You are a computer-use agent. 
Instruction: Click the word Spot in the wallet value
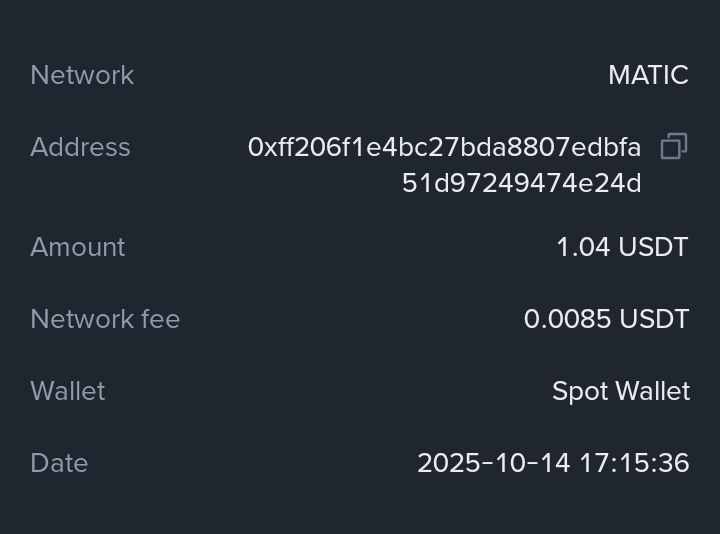574,391
